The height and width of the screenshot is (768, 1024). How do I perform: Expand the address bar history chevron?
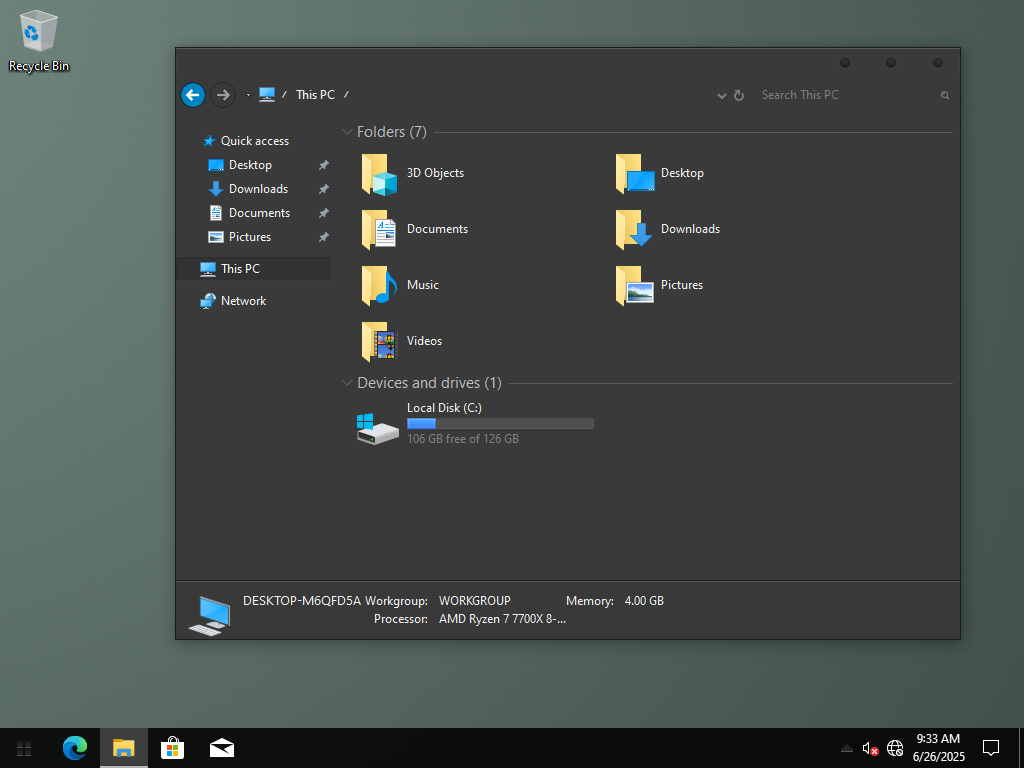tap(722, 96)
